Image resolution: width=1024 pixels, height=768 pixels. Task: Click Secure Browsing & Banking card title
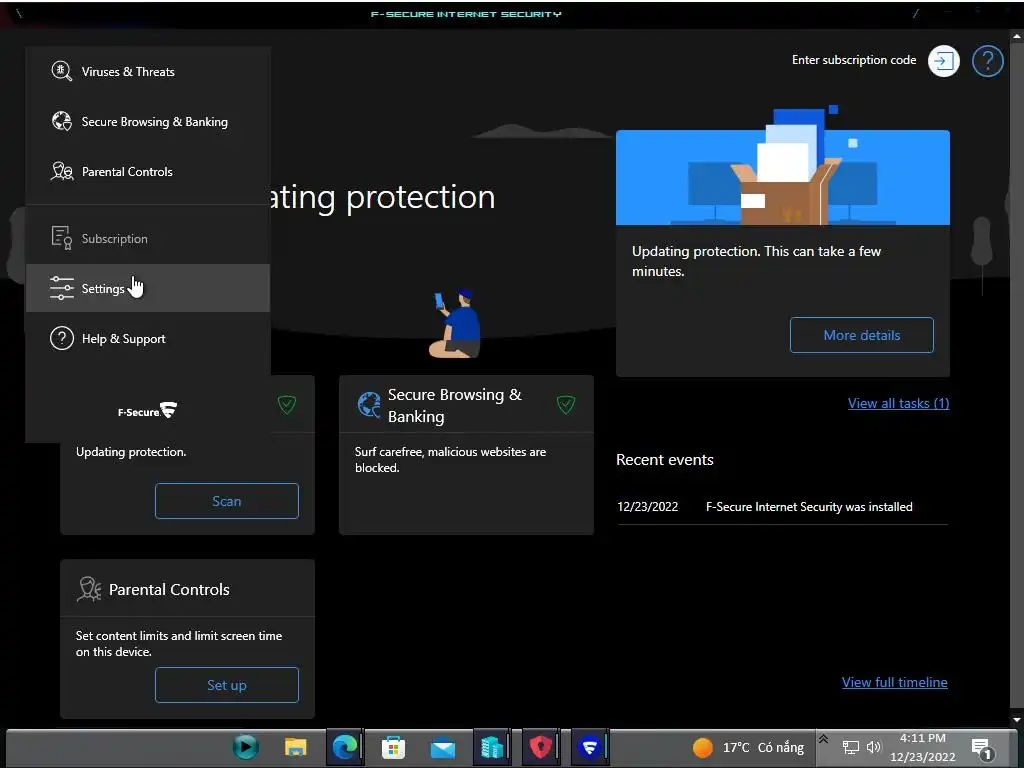(x=455, y=406)
